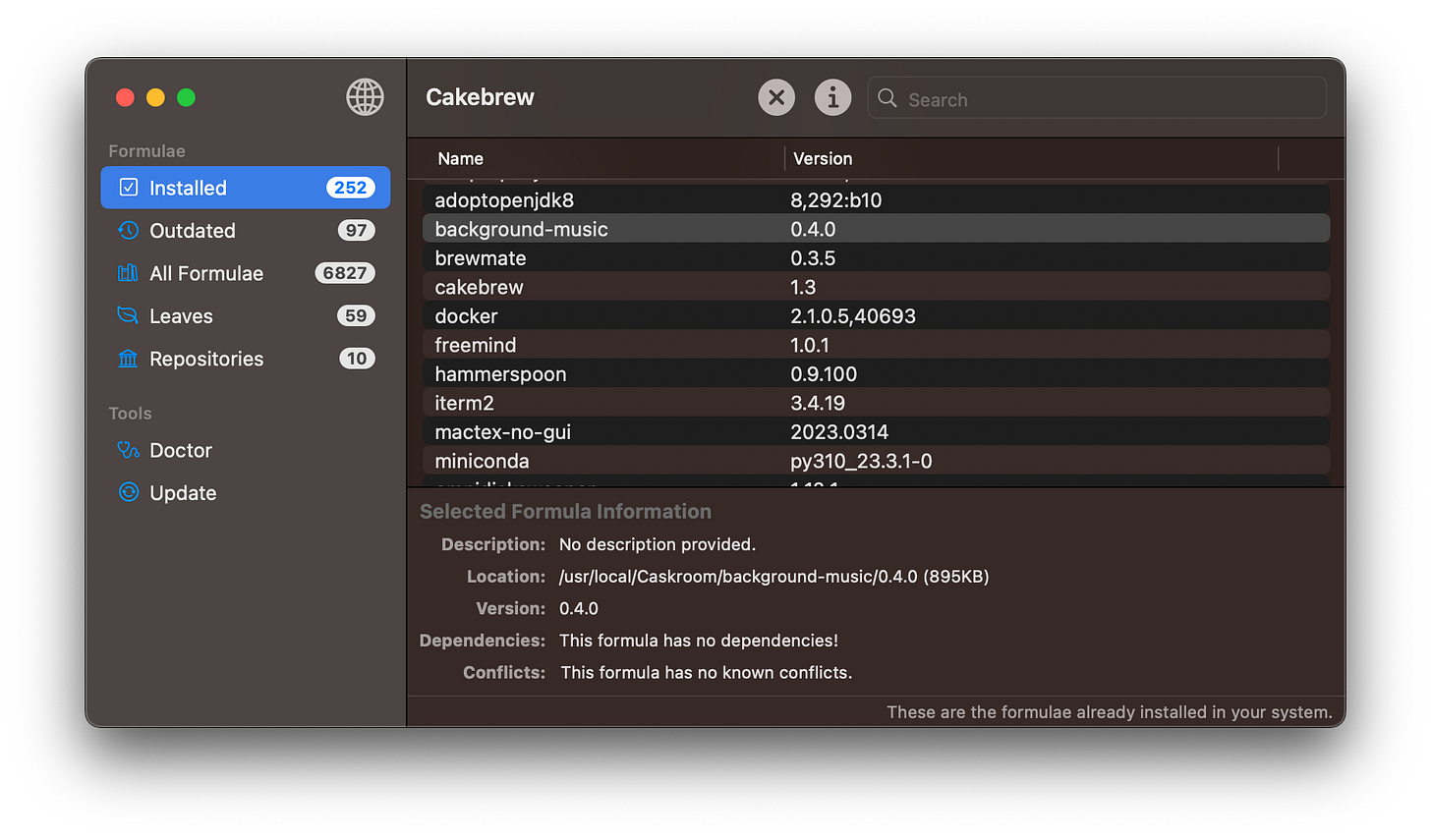Viewport: 1431px width, 840px height.
Task: Select Installed in the sidebar
Action: coord(246,188)
